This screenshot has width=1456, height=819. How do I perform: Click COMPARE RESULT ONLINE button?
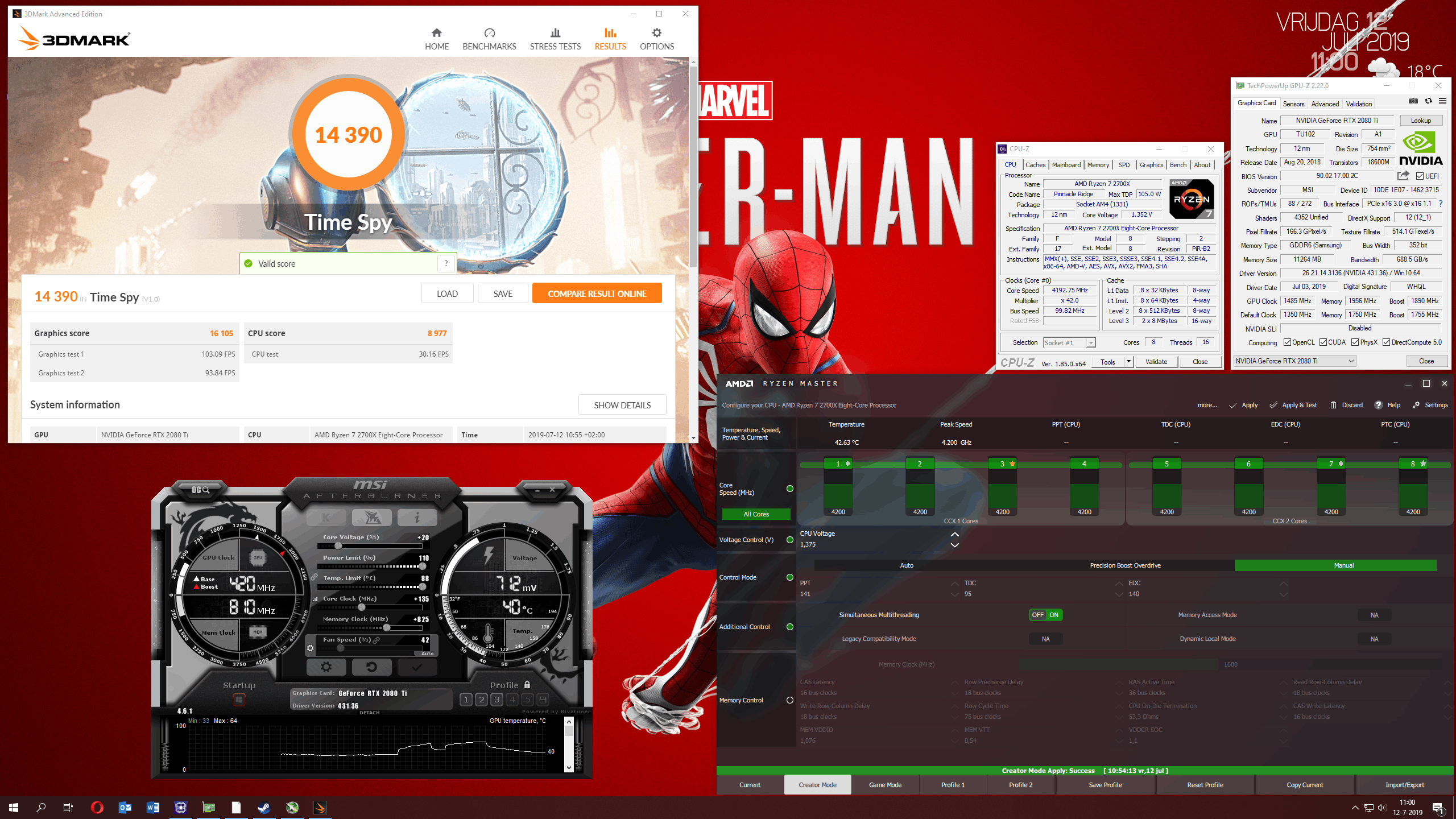[597, 294]
